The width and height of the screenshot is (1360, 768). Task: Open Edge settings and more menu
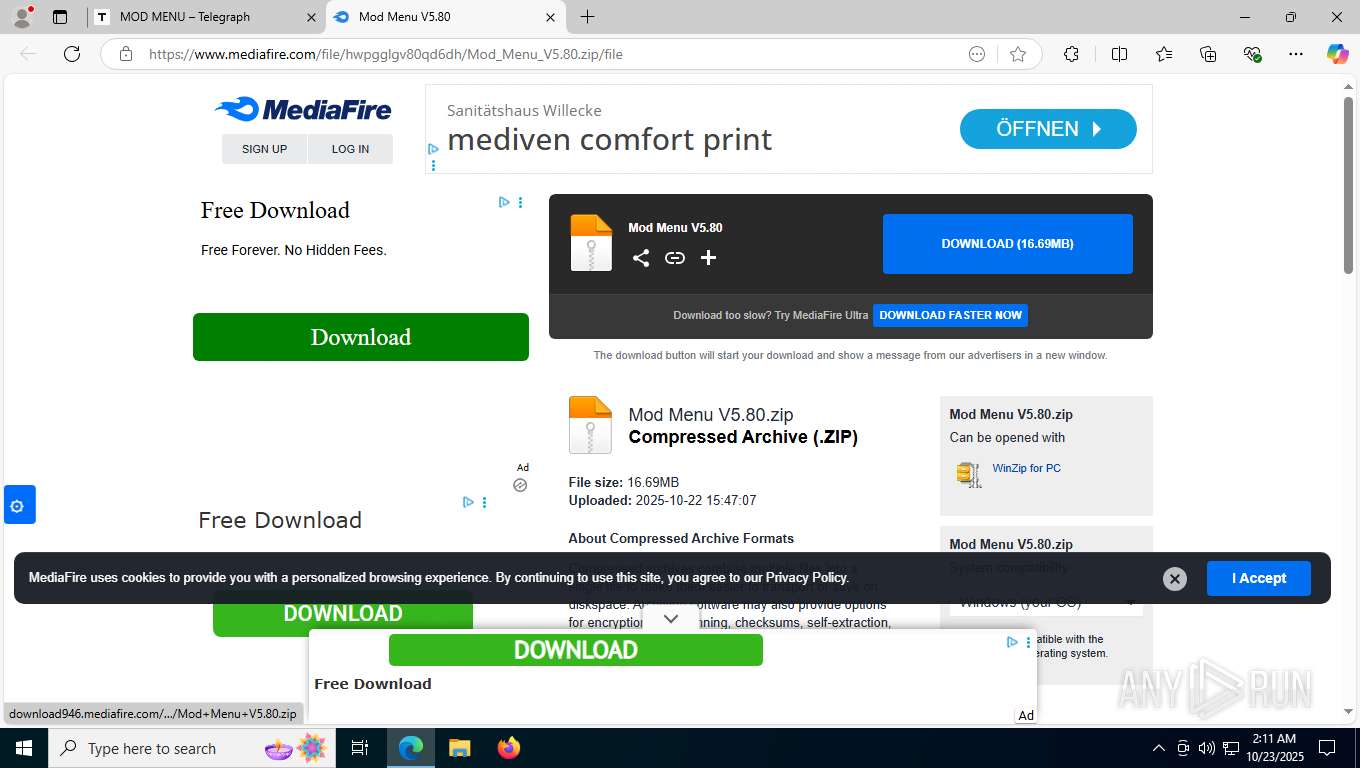1296,54
